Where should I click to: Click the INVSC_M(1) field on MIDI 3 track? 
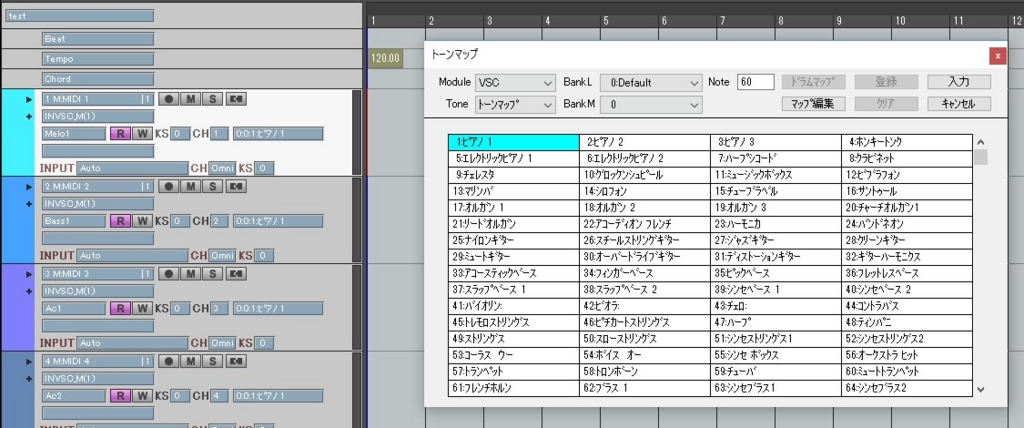pos(98,291)
